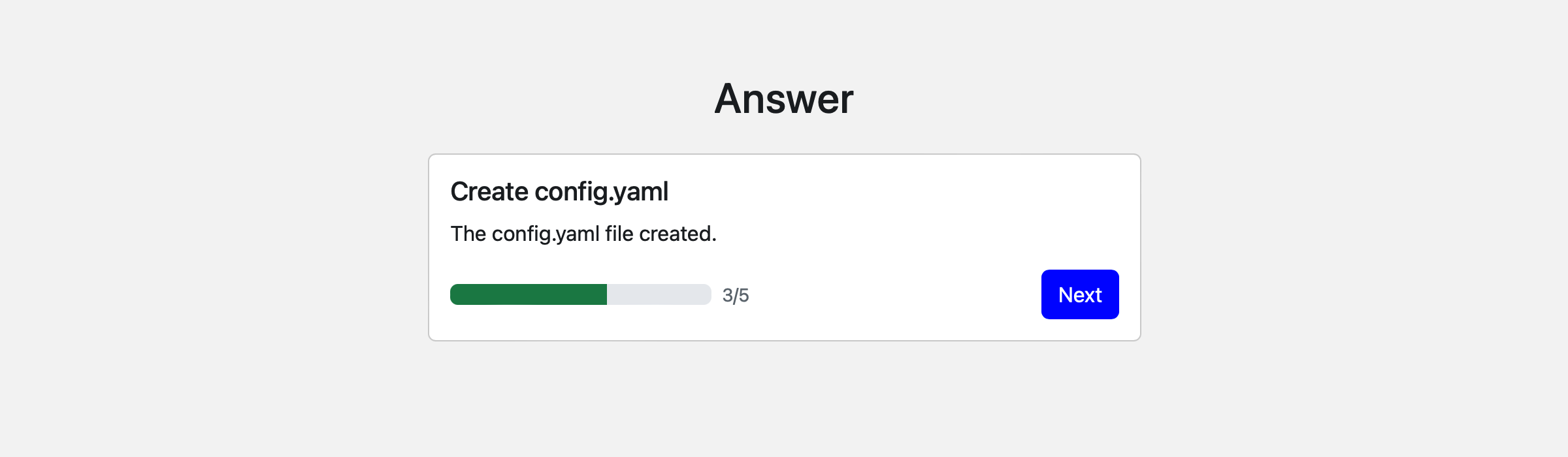Click near the end of the green bar

click(x=598, y=294)
